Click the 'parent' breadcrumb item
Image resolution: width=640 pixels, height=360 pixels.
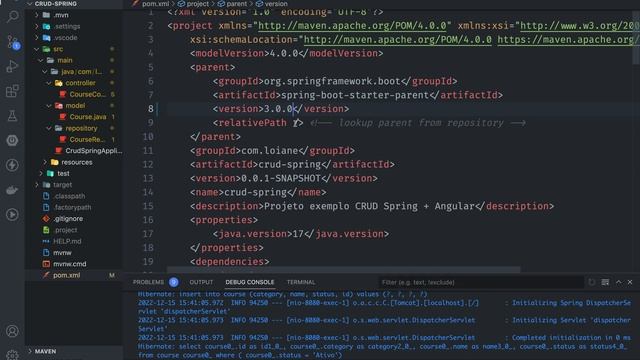237,4
